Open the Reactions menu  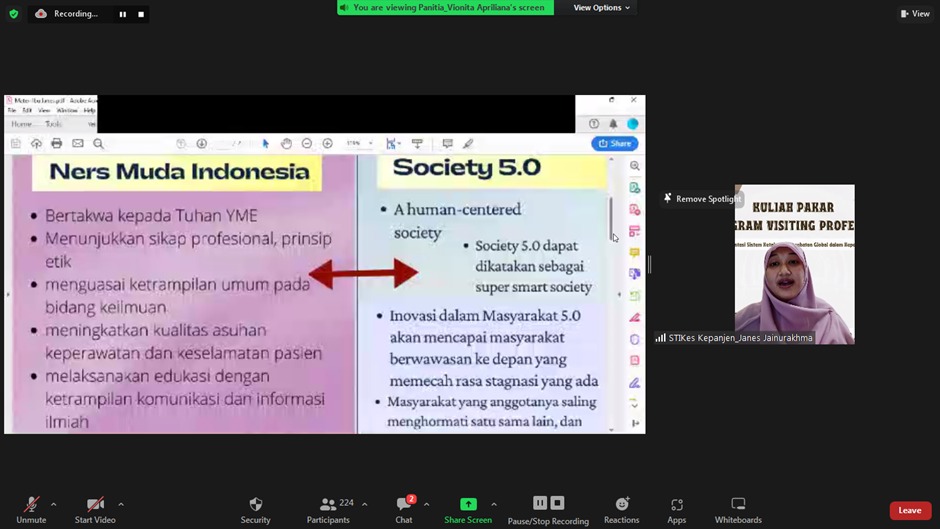[x=621, y=505]
